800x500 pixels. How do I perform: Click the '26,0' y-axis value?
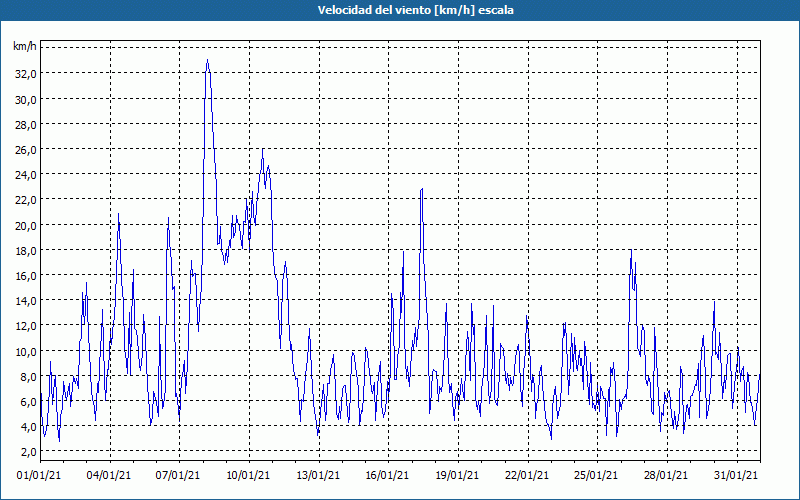26,149
